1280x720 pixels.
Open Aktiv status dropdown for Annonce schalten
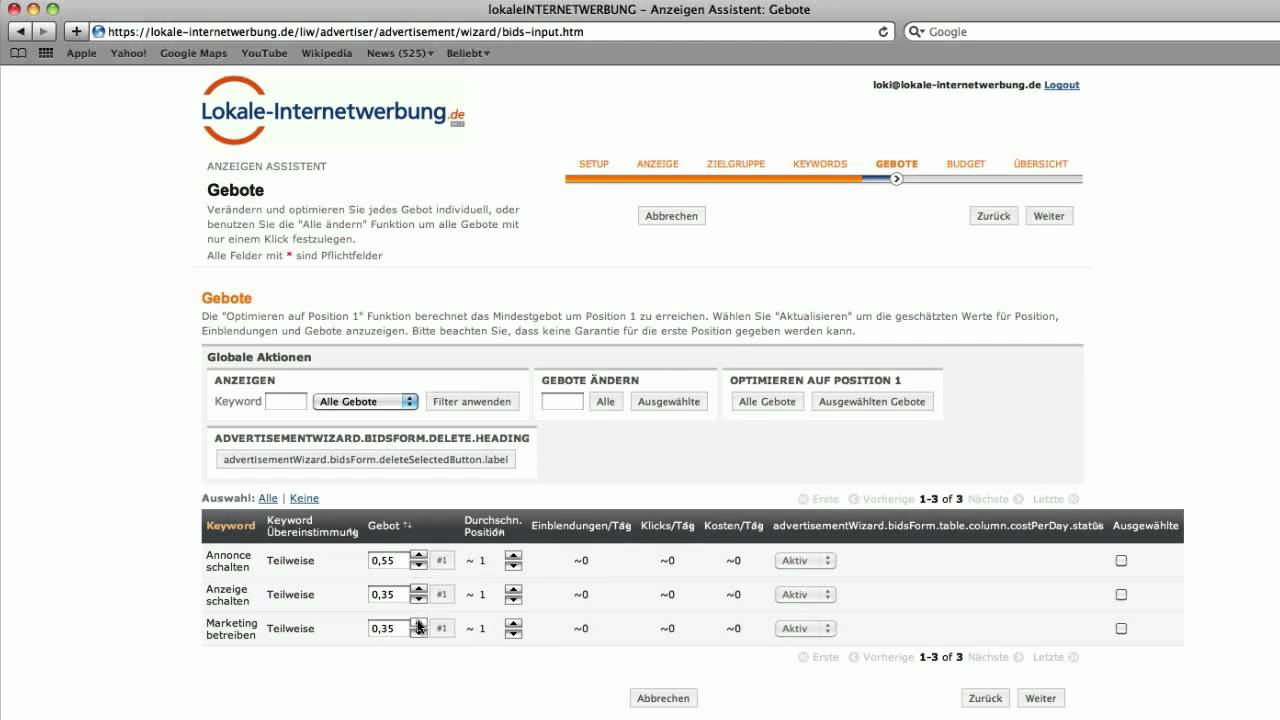tap(805, 561)
